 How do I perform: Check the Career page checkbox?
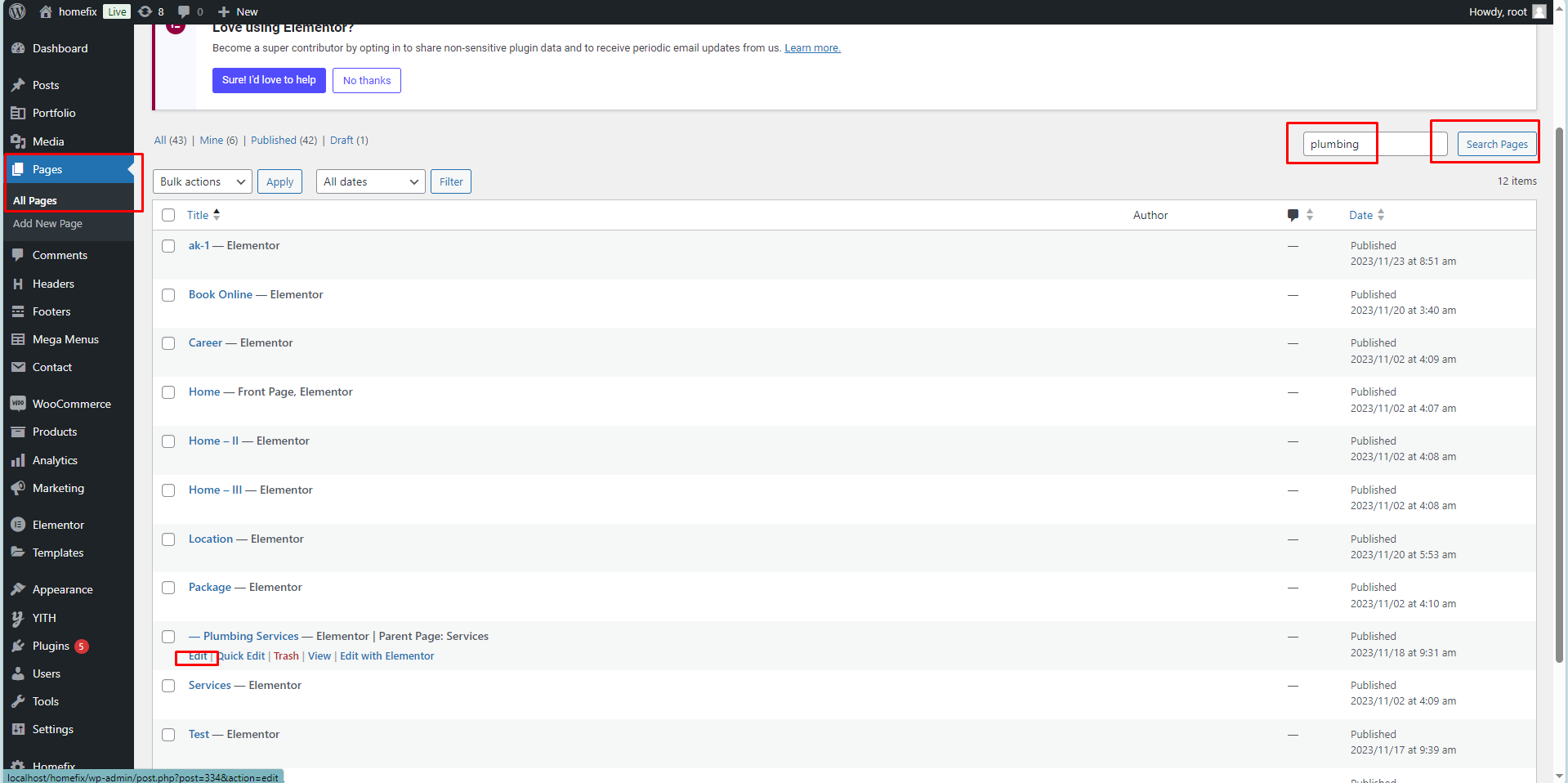[168, 343]
